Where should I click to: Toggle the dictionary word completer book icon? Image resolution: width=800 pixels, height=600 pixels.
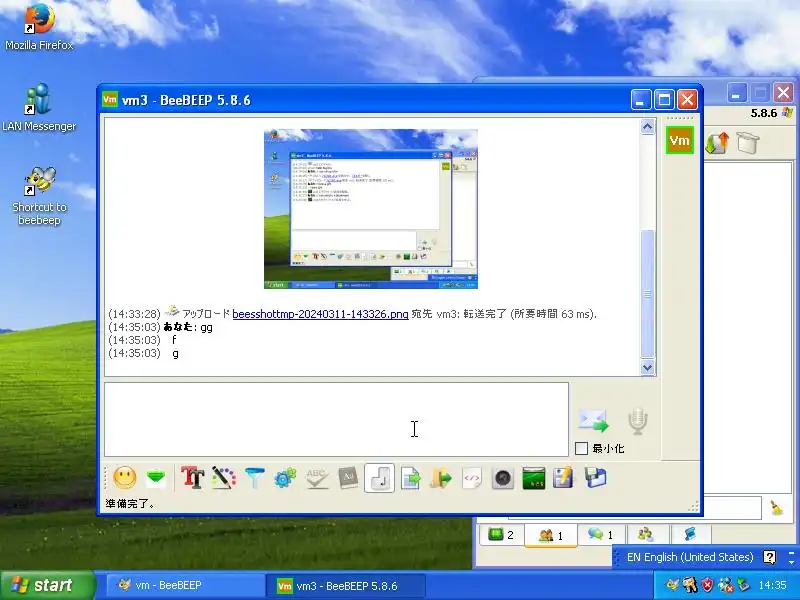(x=348, y=478)
